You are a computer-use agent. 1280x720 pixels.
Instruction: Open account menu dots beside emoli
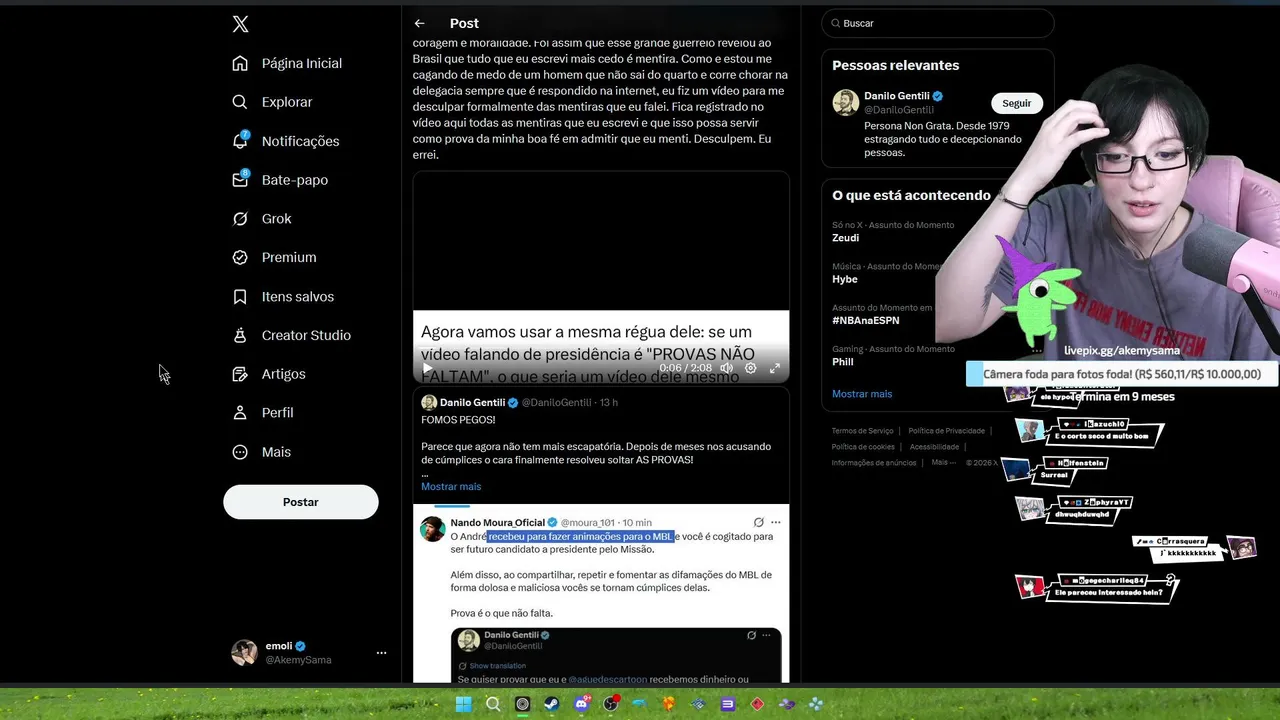pyautogui.click(x=381, y=653)
